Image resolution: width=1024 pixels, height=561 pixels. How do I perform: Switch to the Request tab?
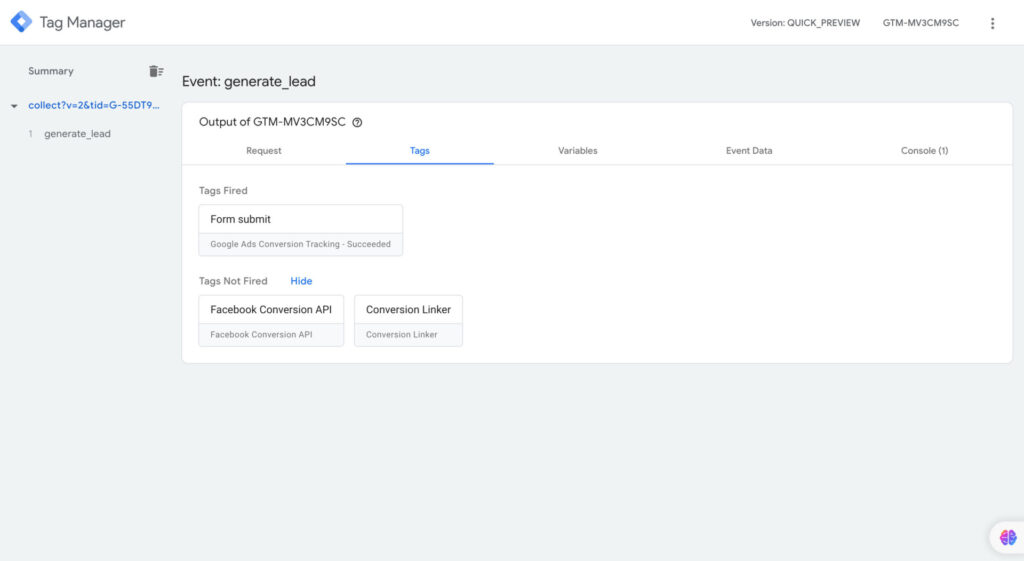(x=264, y=151)
